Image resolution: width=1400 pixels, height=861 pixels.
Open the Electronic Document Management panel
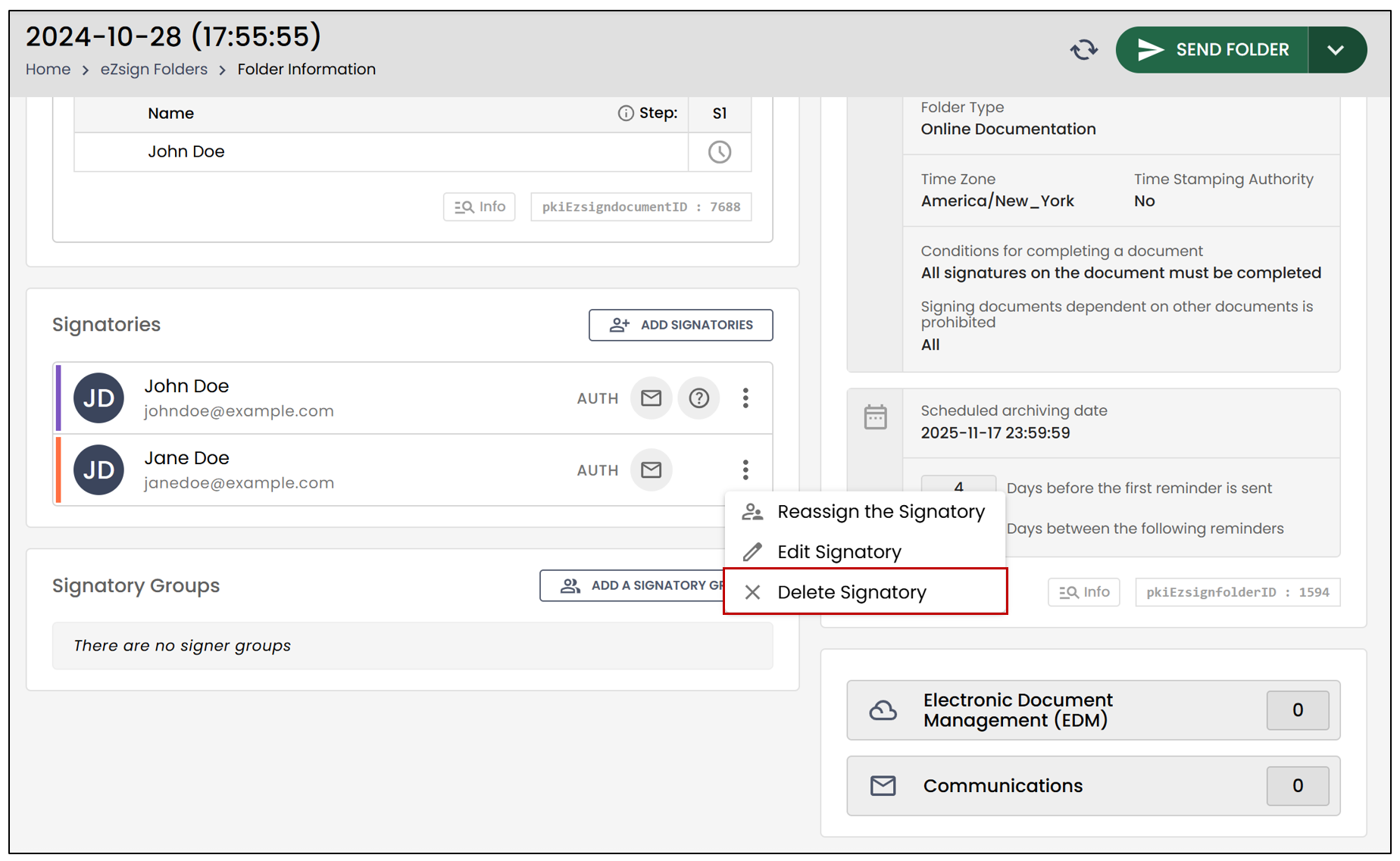(1093, 710)
